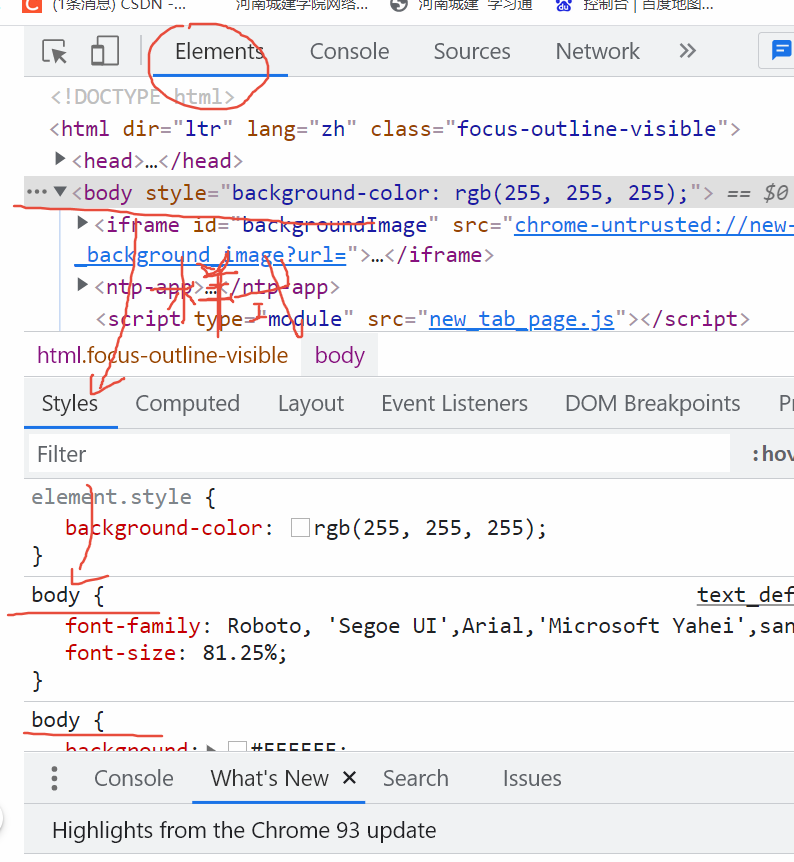Collapse the body element node
The image size is (794, 862).
[x=60, y=192]
